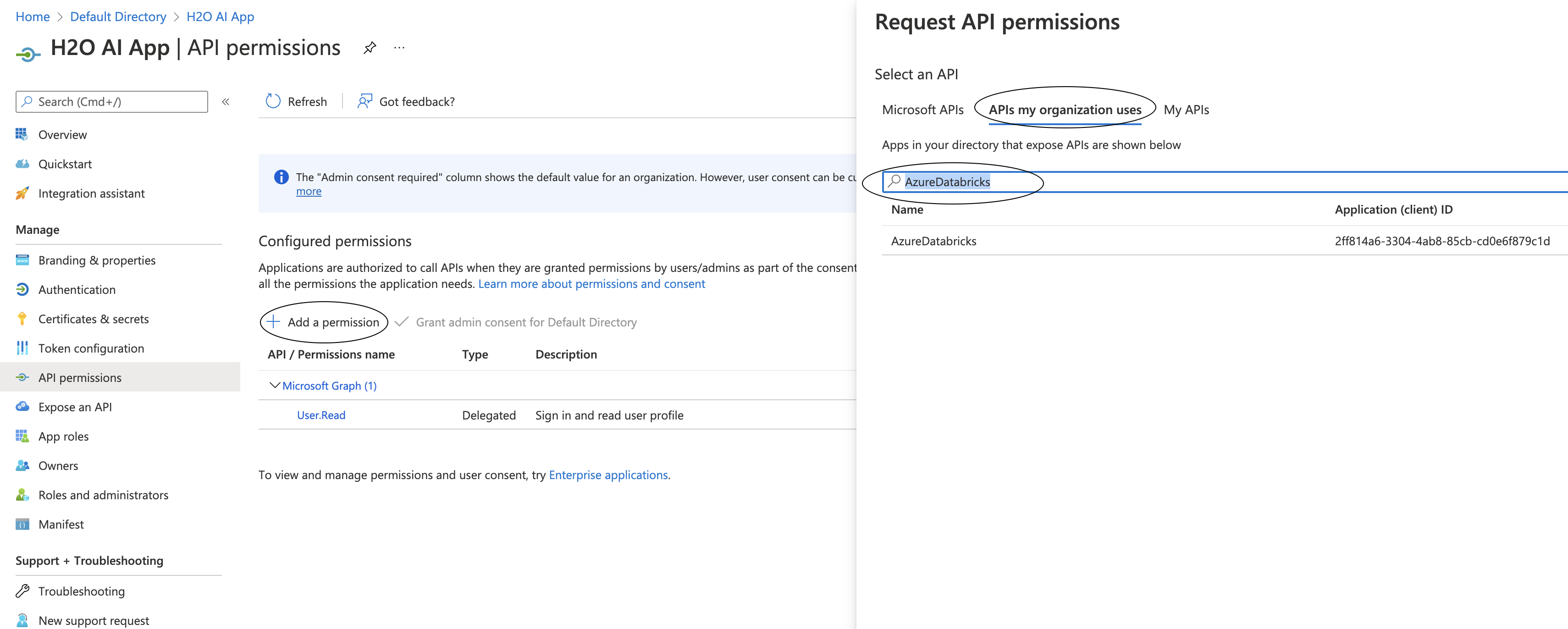This screenshot has width=1568, height=629.
Task: Click the Home breadcrumb link
Action: click(32, 17)
